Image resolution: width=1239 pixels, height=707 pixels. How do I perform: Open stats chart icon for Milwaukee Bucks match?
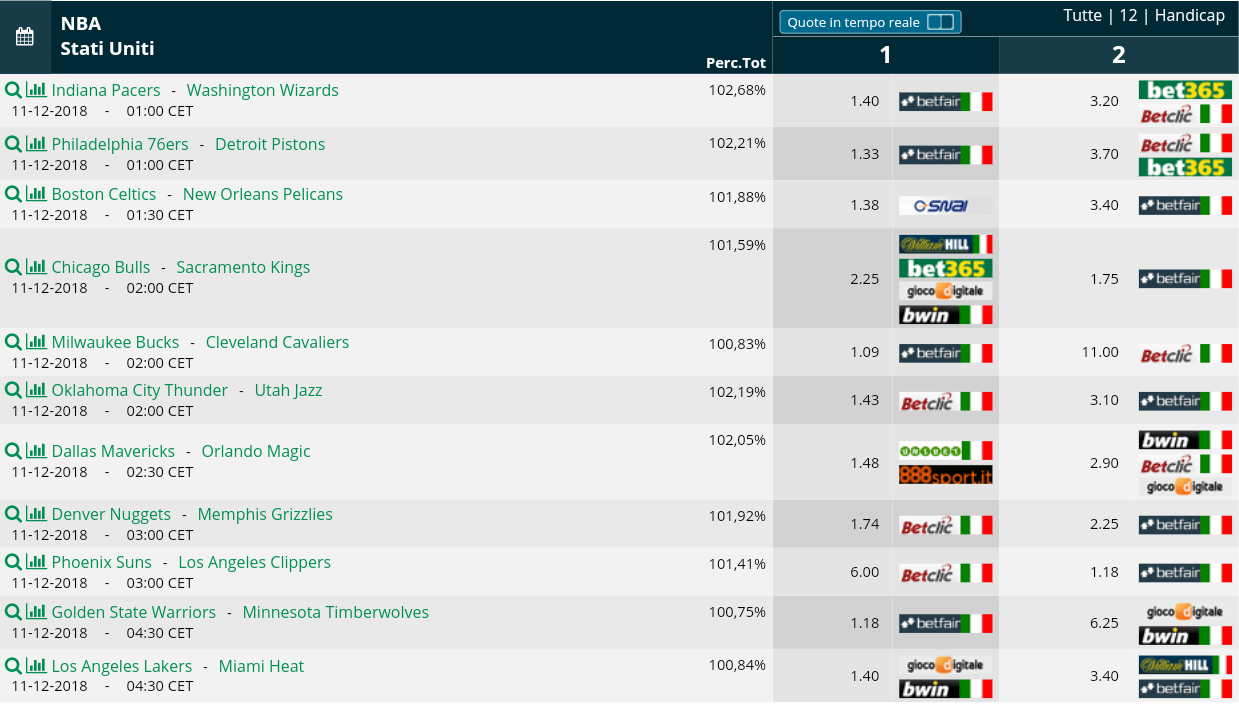coord(36,342)
